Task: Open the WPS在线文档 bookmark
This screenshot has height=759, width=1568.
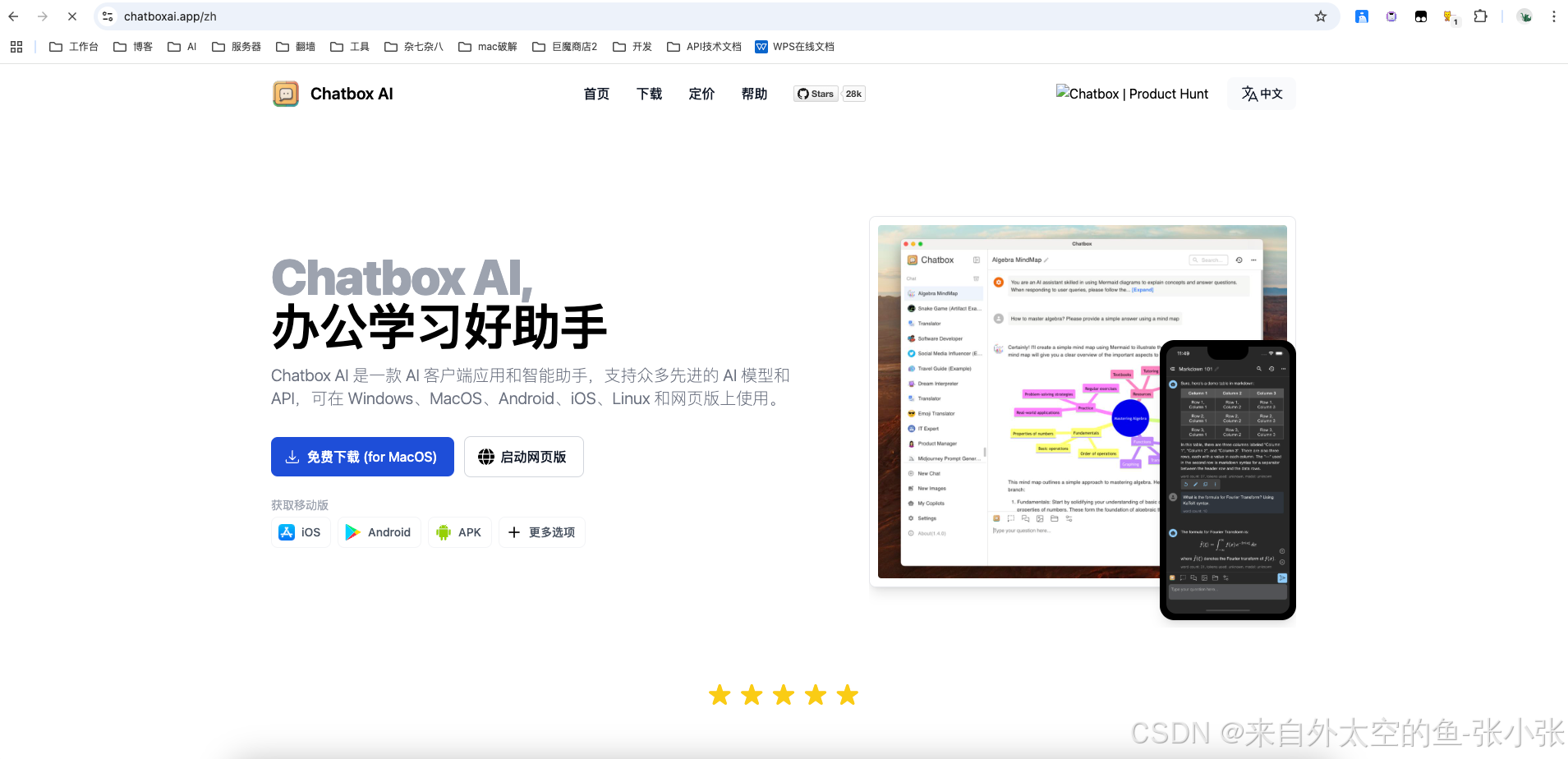Action: click(x=795, y=47)
